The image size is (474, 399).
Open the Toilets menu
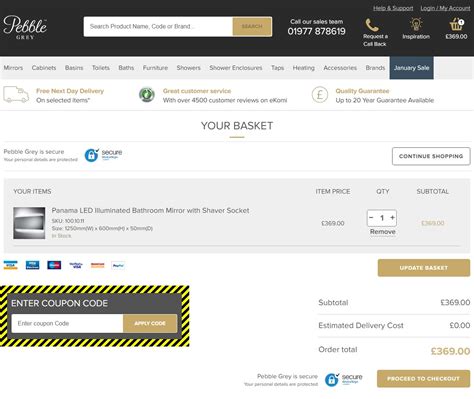click(x=101, y=68)
